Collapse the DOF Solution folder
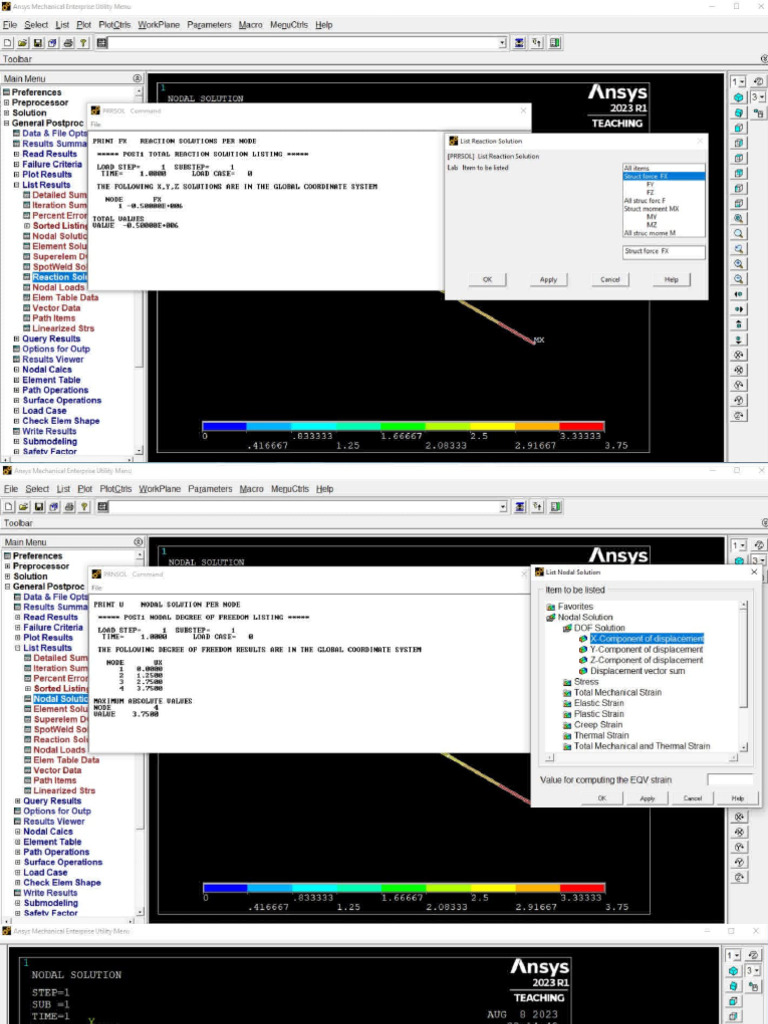This screenshot has height=1024, width=768. (567, 628)
